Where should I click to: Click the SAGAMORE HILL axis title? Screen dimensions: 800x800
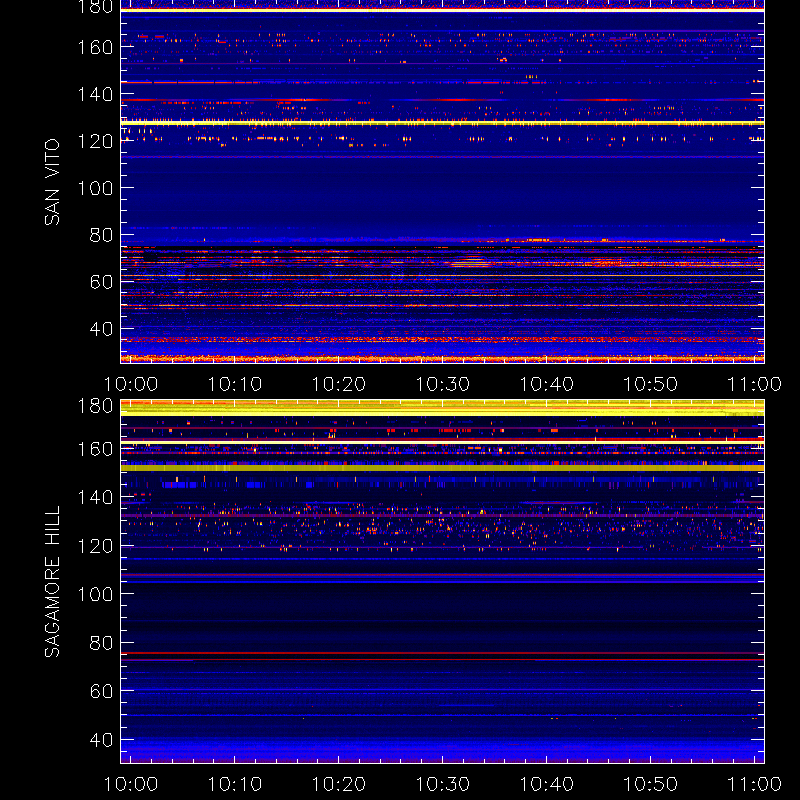click(x=52, y=582)
